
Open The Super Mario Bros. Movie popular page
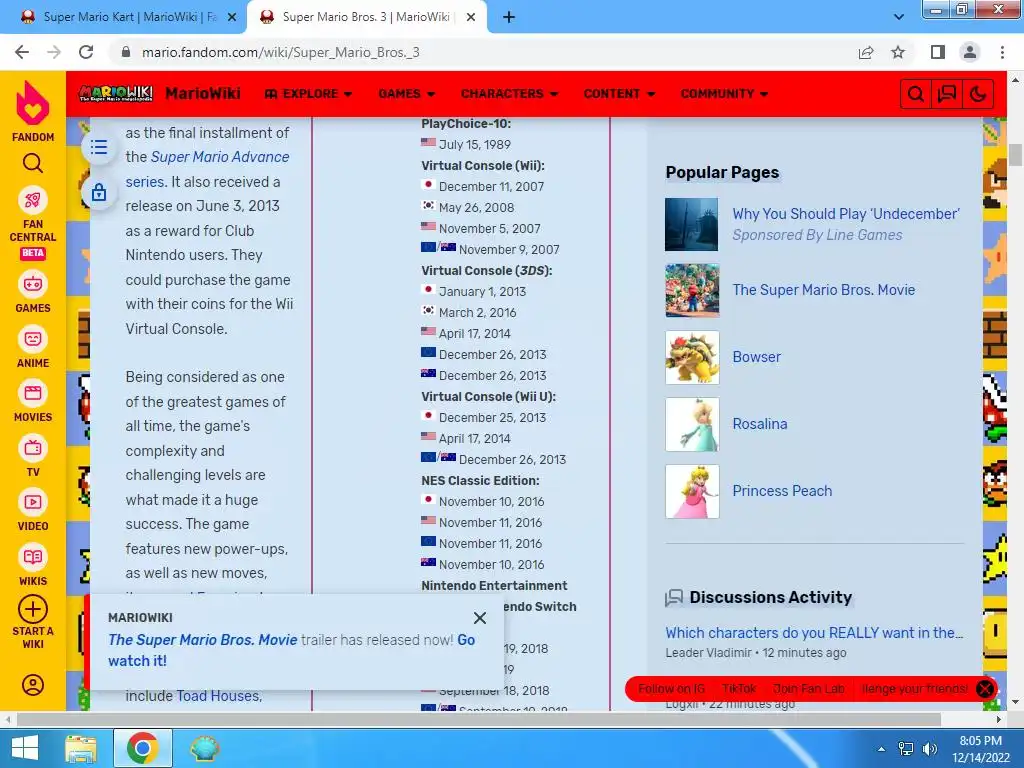[824, 290]
